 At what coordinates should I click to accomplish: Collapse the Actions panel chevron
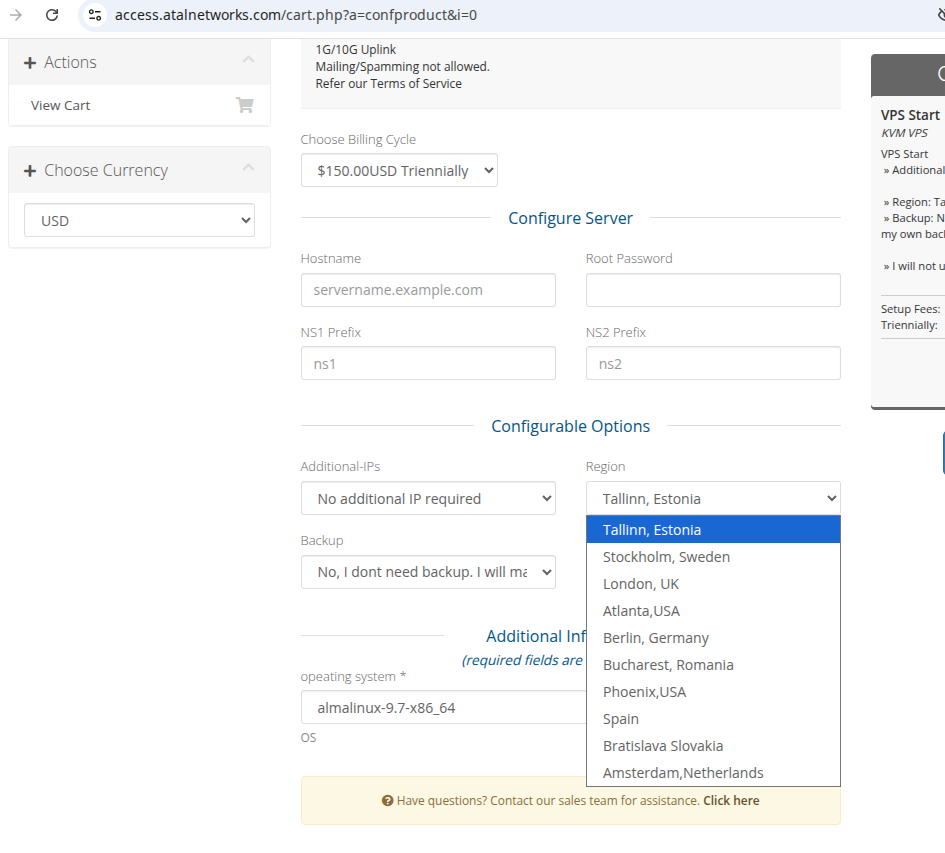point(248,61)
